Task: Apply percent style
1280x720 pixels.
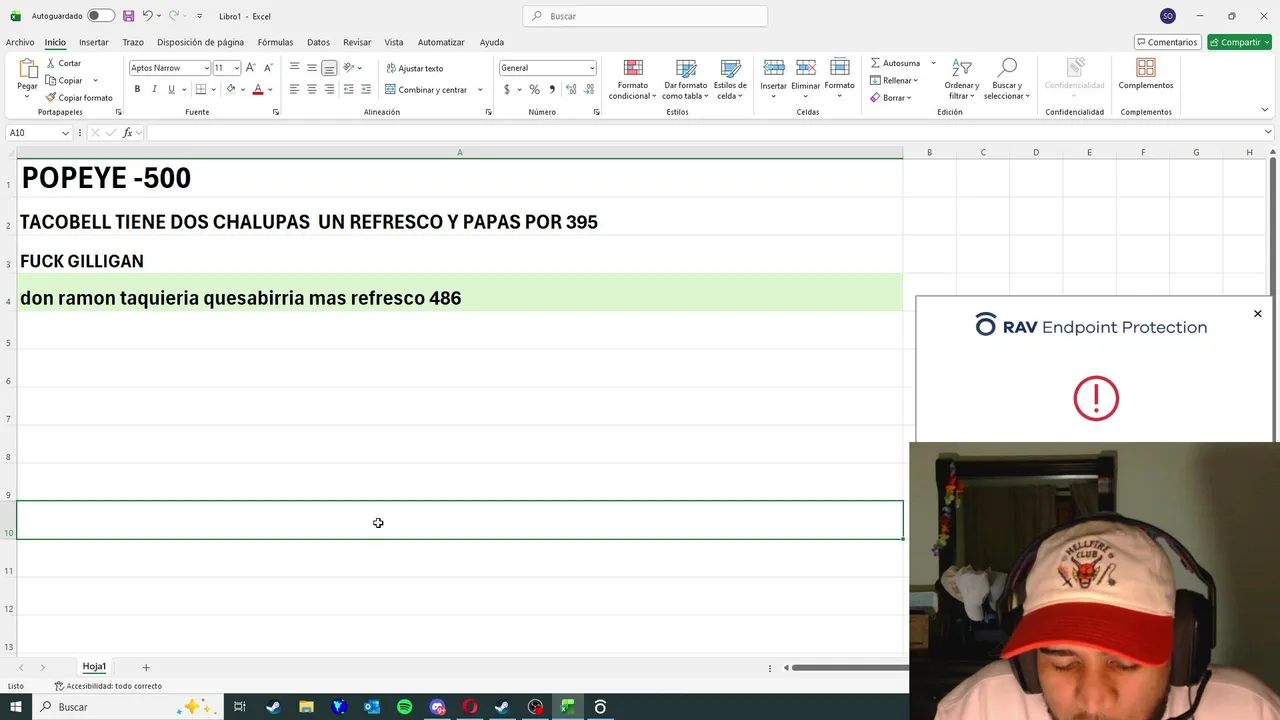Action: [534, 89]
